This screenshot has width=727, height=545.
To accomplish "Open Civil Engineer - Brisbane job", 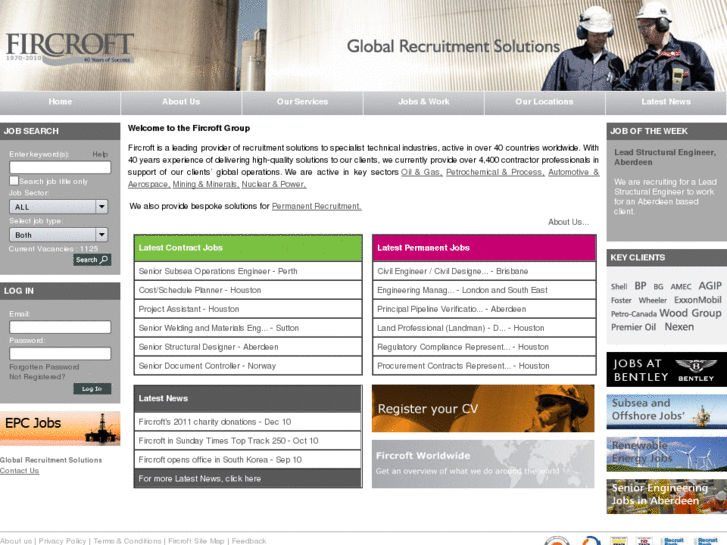I will 484,271.
